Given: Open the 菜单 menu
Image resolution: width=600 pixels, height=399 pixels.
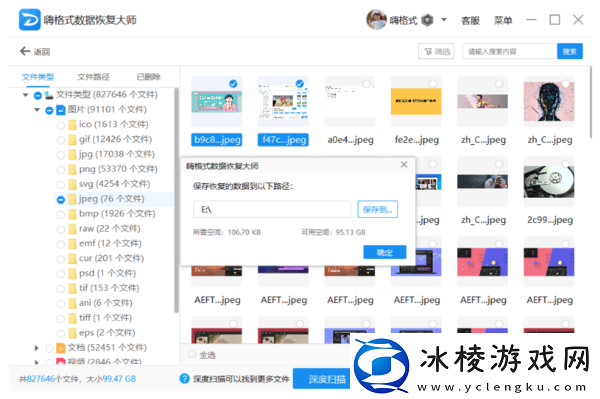Looking at the screenshot, I should tap(503, 20).
